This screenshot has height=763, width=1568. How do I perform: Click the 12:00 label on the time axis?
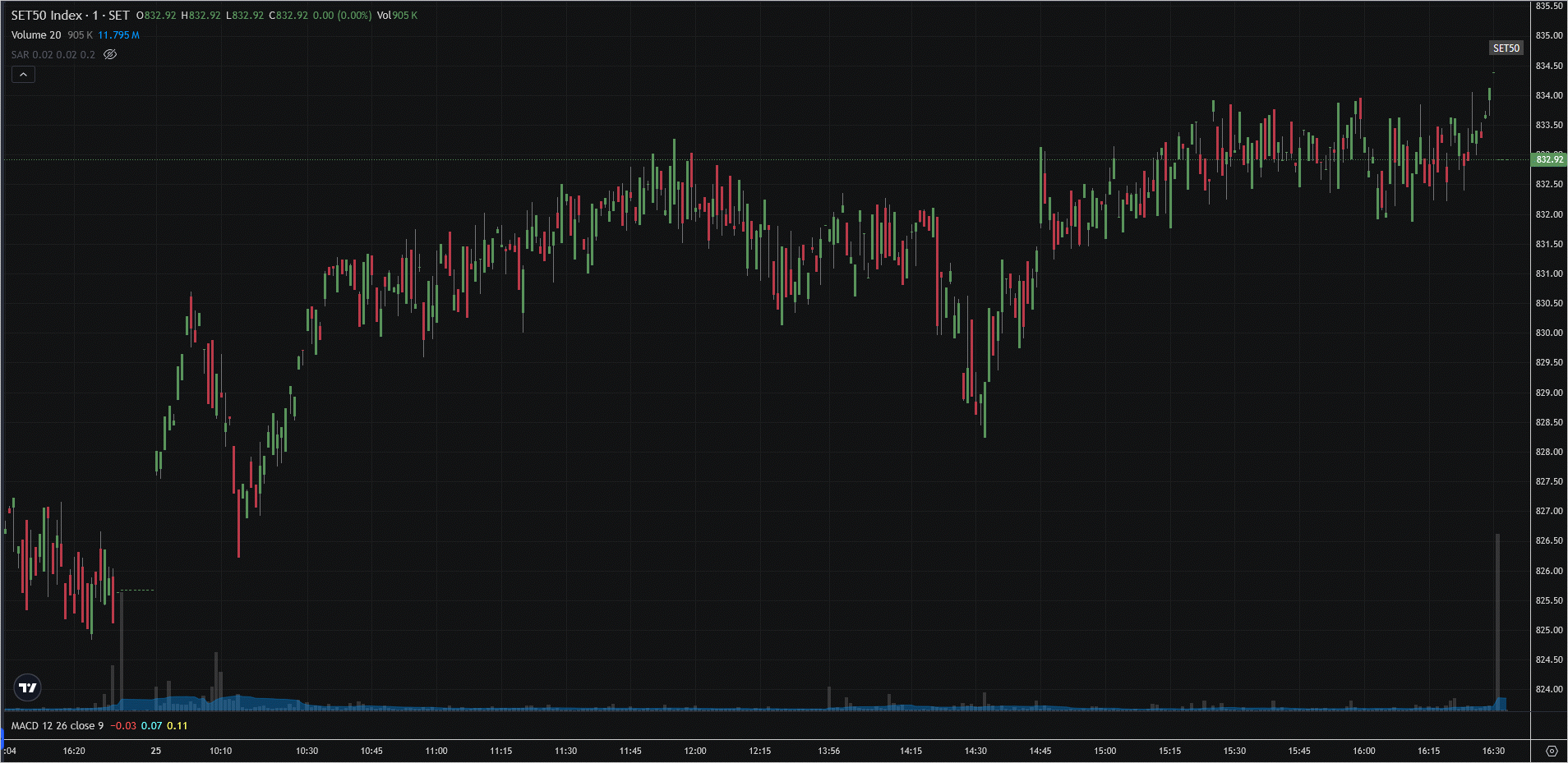pyautogui.click(x=695, y=751)
